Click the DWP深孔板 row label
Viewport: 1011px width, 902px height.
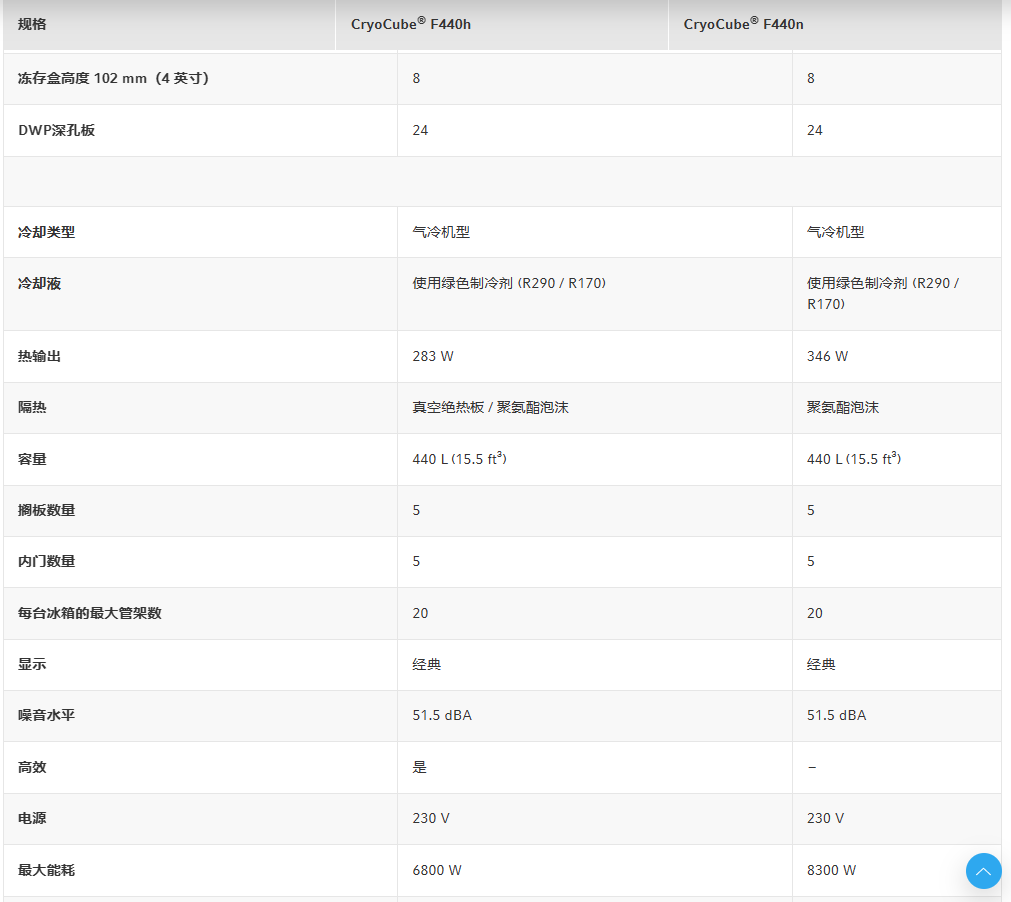pyautogui.click(x=57, y=130)
